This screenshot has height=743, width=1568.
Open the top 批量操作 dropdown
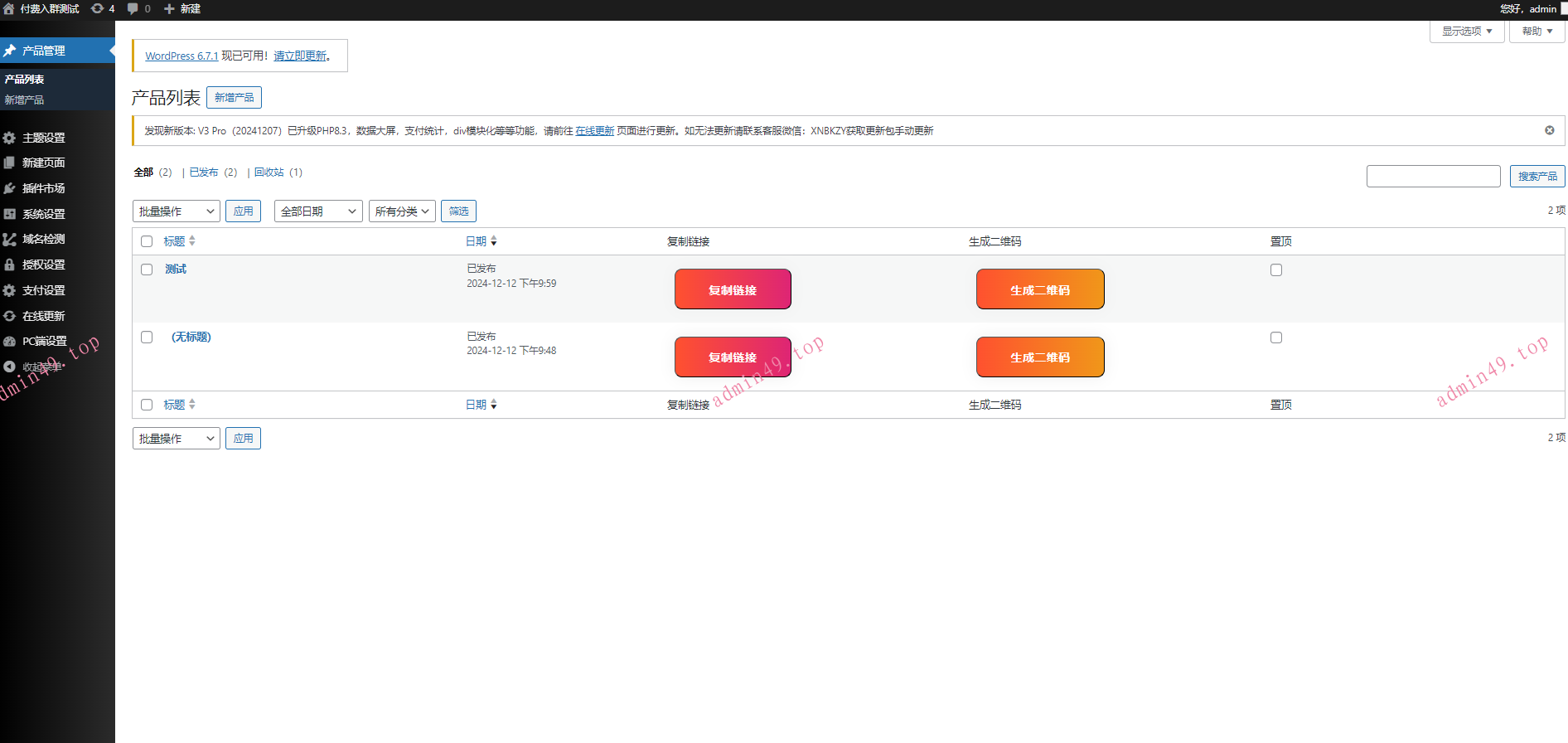point(176,211)
